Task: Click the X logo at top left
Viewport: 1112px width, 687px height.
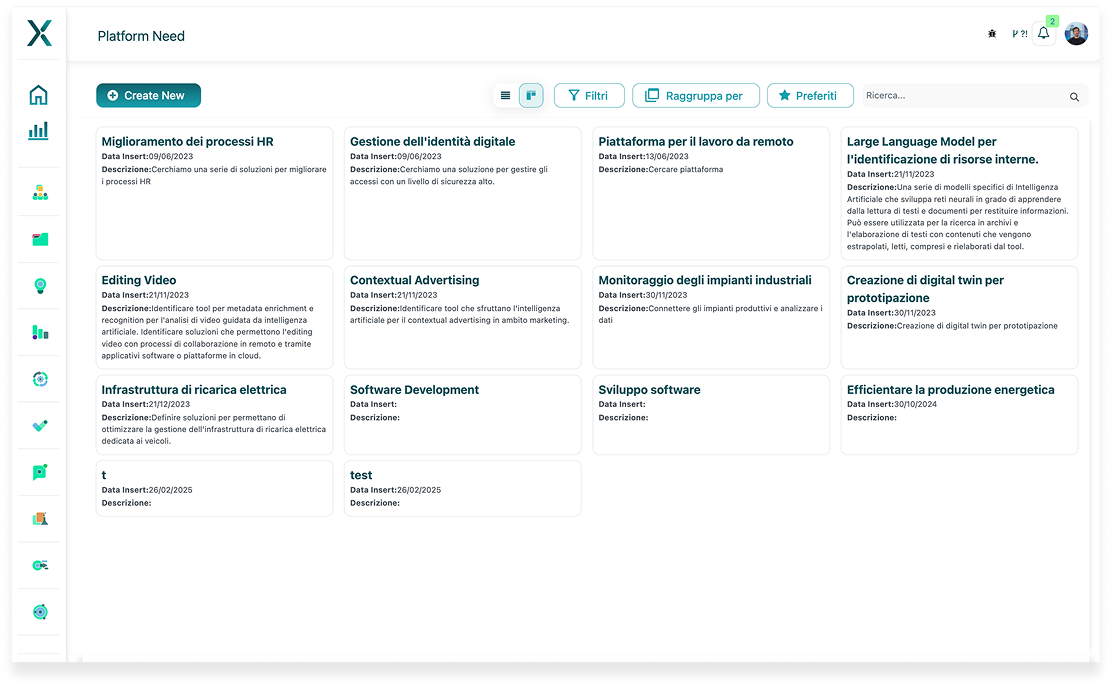Action: [x=39, y=33]
